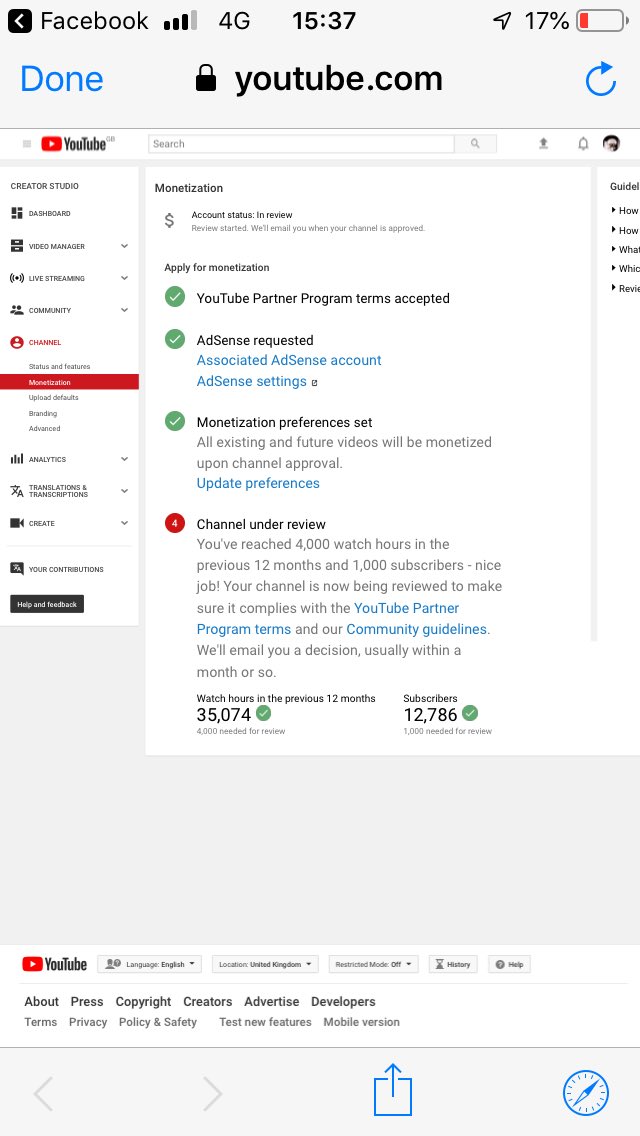
Task: Tap the browser forward chevron
Action: point(212,1093)
